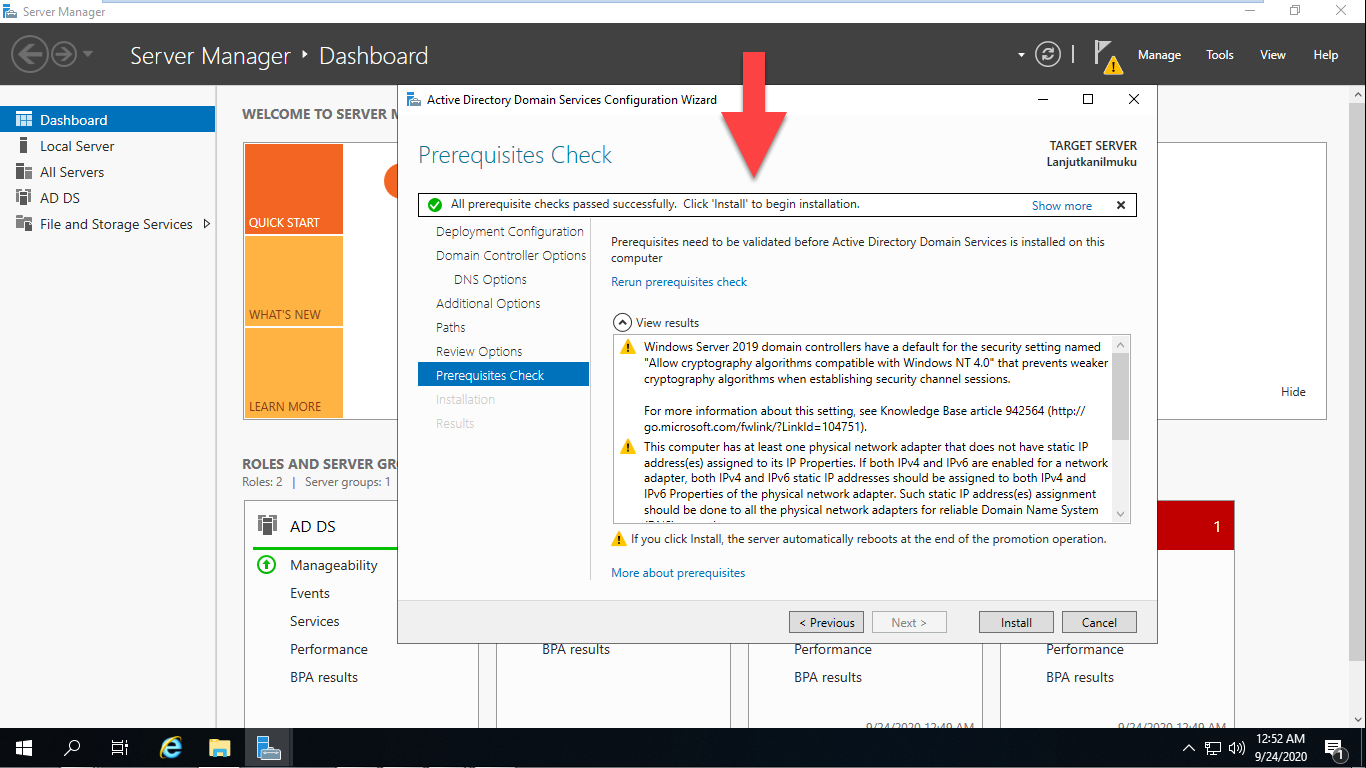1366x768 pixels.
Task: Dismiss the prerequisite checks passed notification
Action: coord(1121,205)
